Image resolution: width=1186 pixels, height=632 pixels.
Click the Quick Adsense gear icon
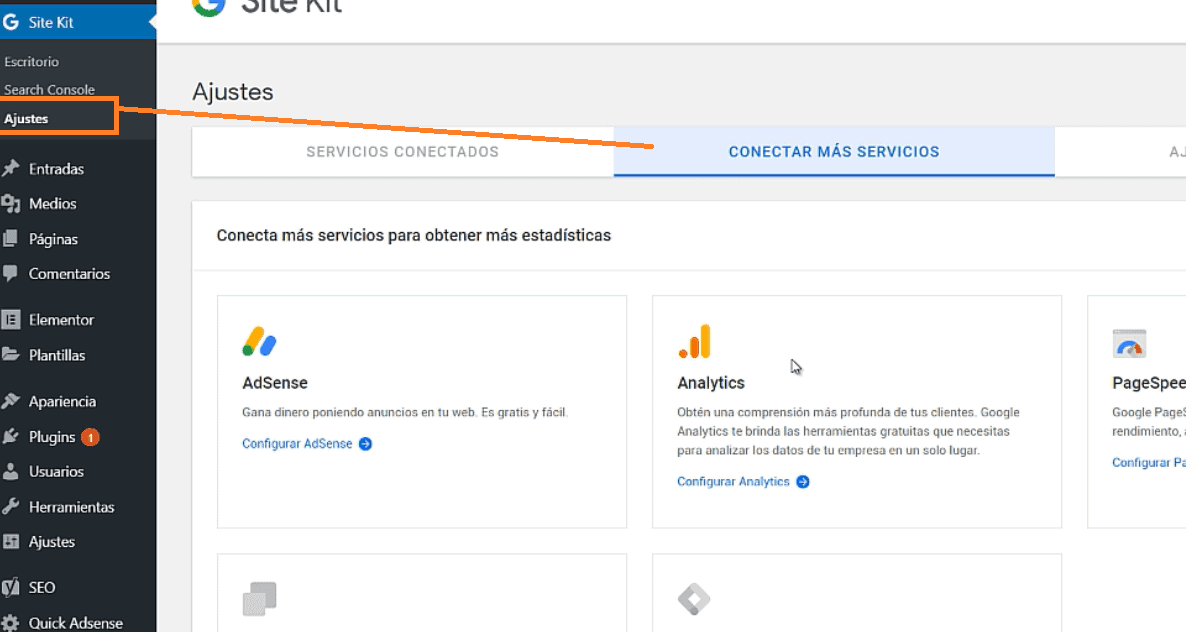(x=11, y=622)
